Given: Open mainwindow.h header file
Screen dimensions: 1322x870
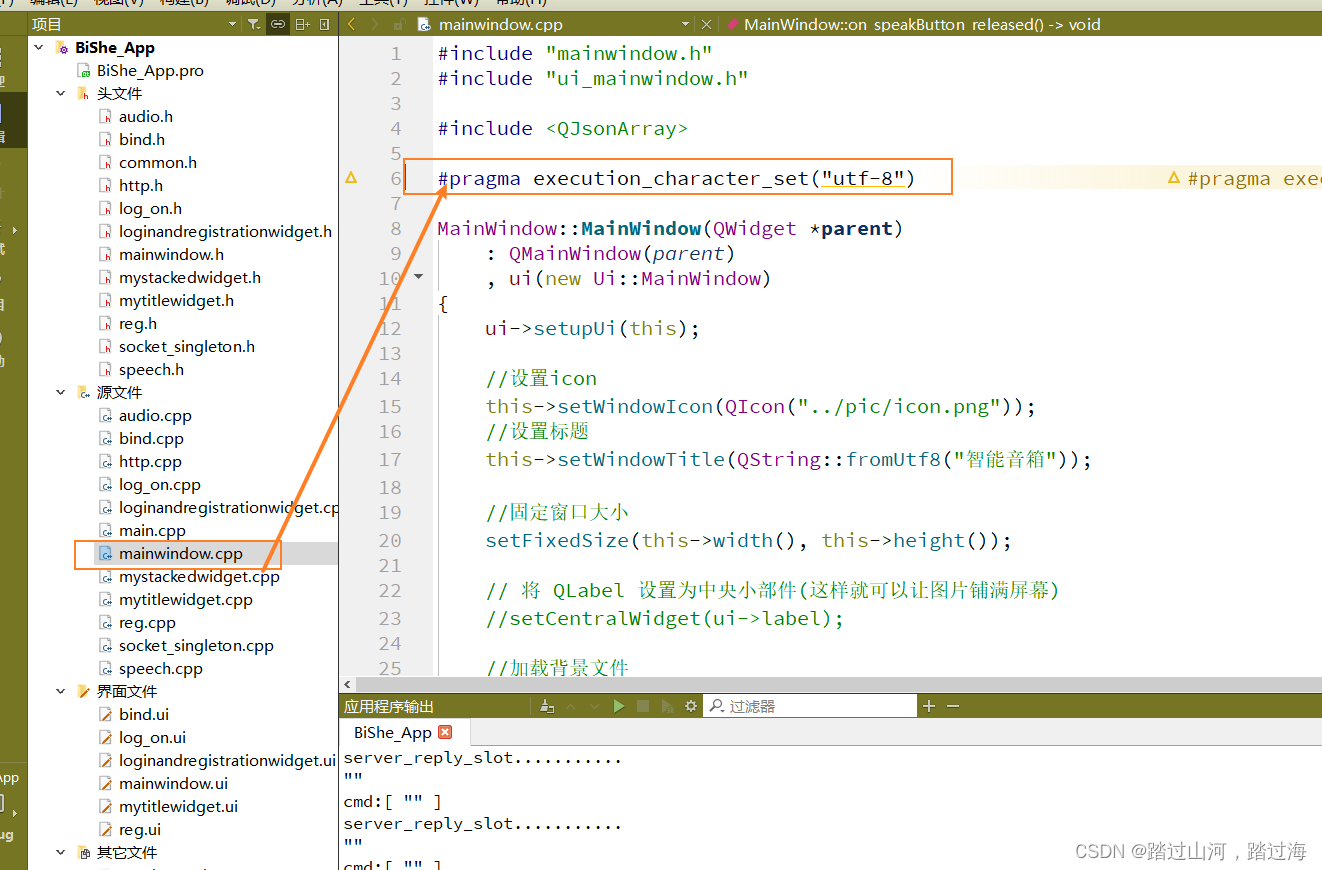Looking at the screenshot, I should point(171,254).
